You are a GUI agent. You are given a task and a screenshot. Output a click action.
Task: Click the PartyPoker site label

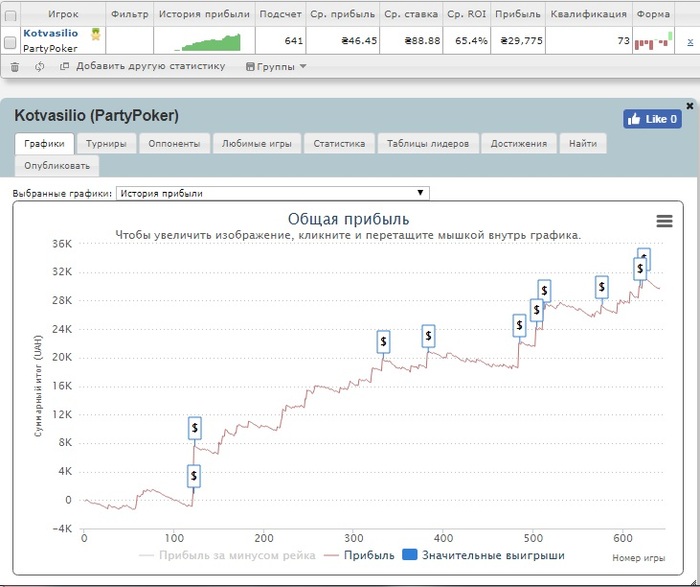pos(50,49)
